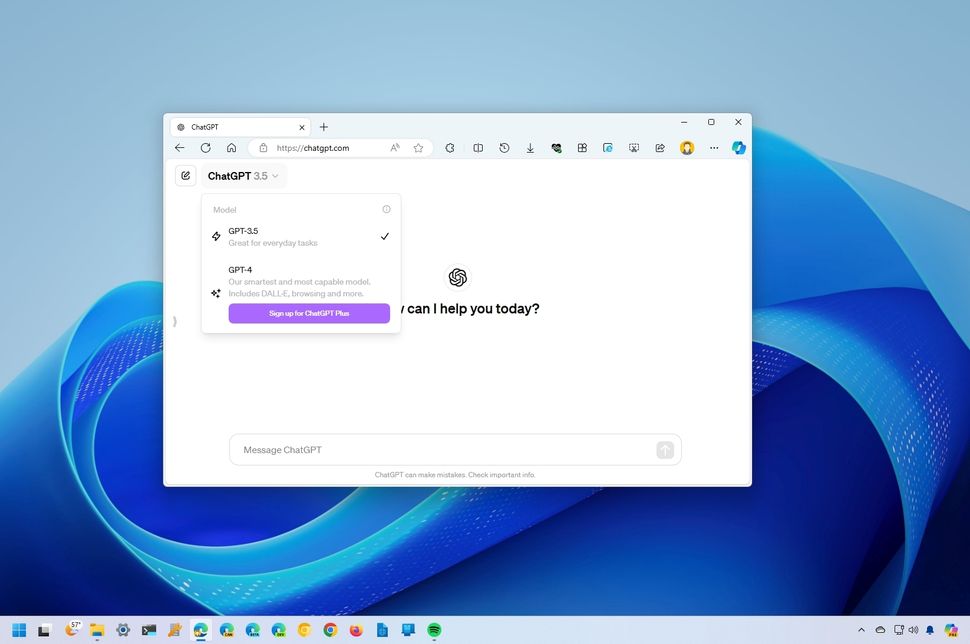Open Browser essentials heart icon
970x644 pixels.
tap(556, 148)
